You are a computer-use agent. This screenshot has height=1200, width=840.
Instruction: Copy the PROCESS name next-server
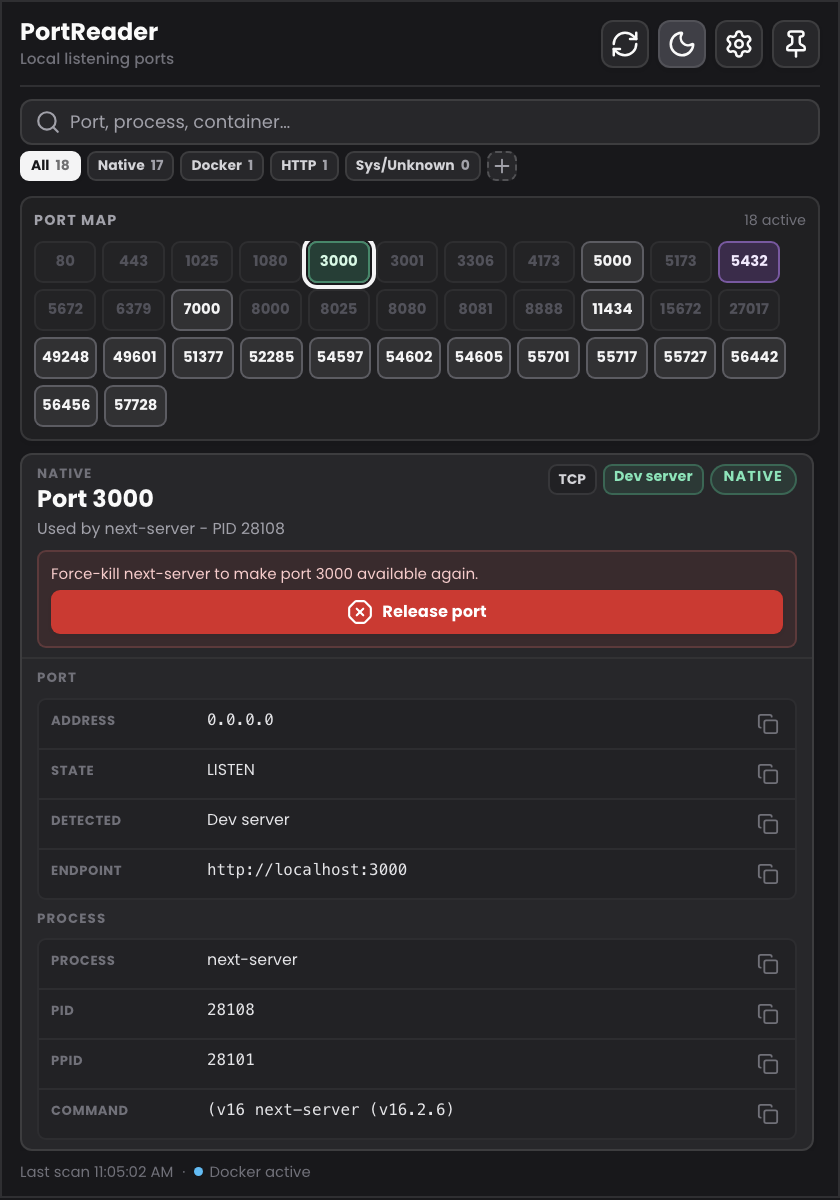point(768,964)
